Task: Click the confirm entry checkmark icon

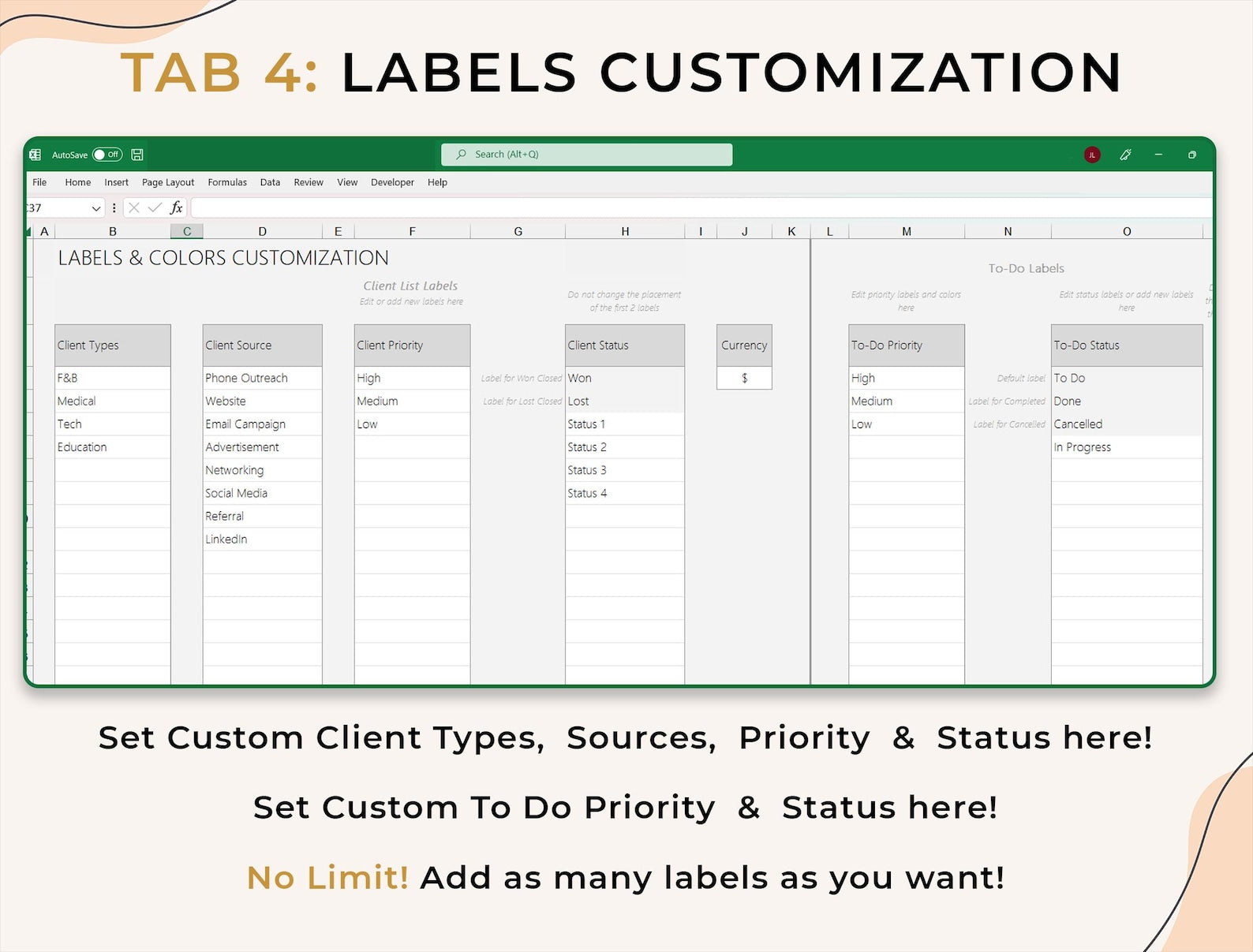Action: 155,207
